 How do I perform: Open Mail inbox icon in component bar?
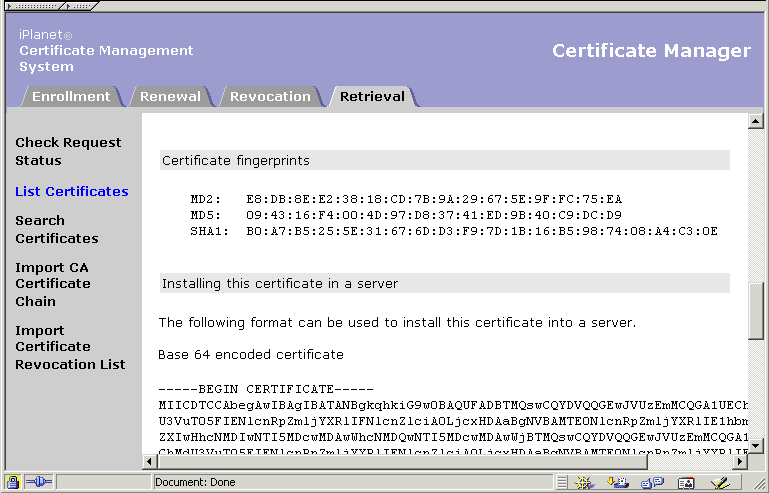coord(617,483)
